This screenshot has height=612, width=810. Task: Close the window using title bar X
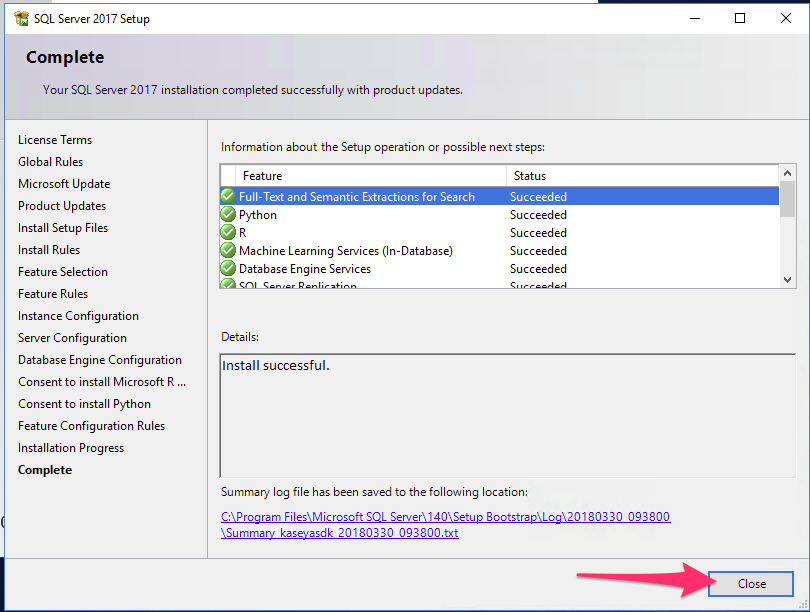[x=786, y=19]
